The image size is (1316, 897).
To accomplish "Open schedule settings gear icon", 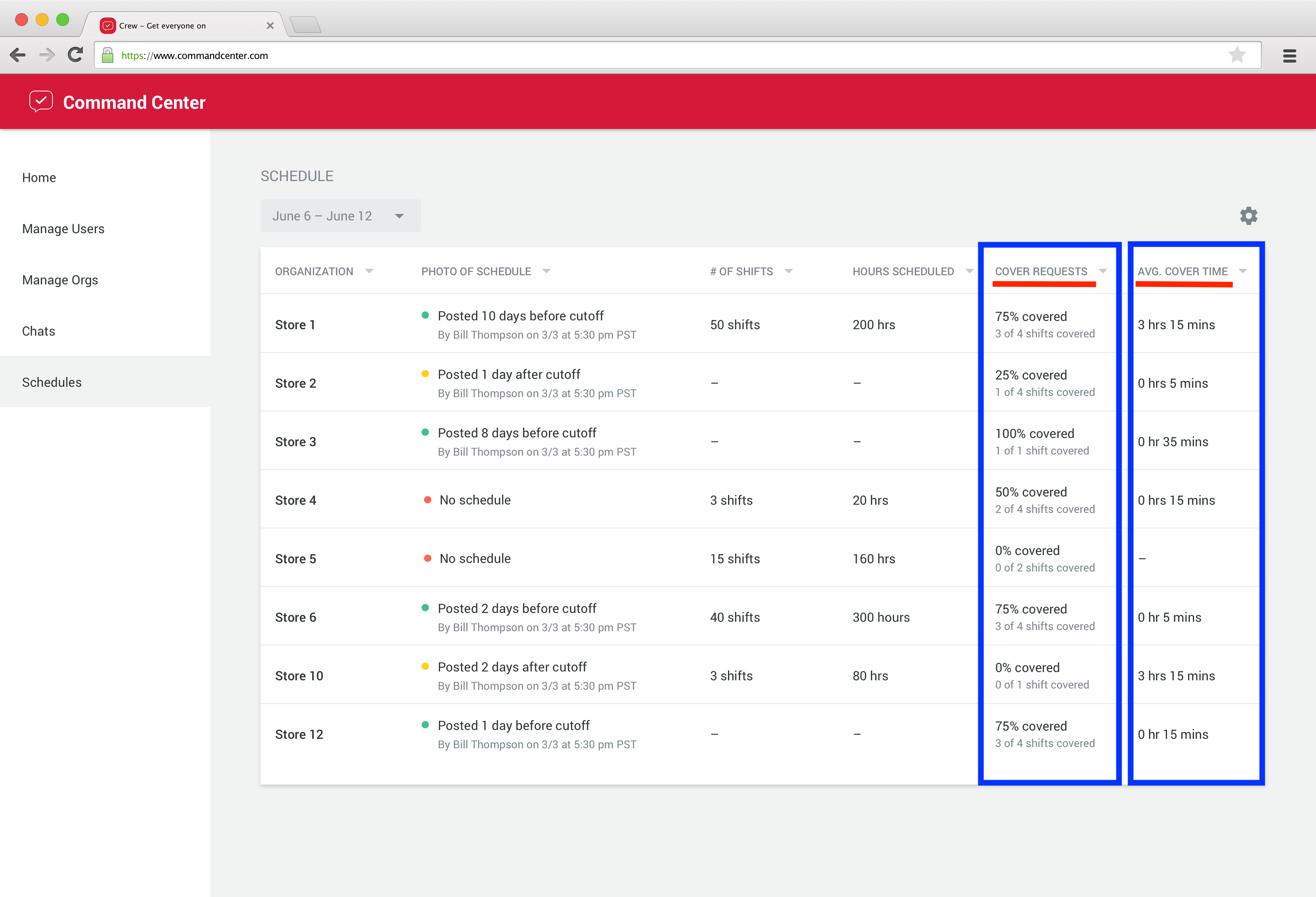I will 1248,216.
